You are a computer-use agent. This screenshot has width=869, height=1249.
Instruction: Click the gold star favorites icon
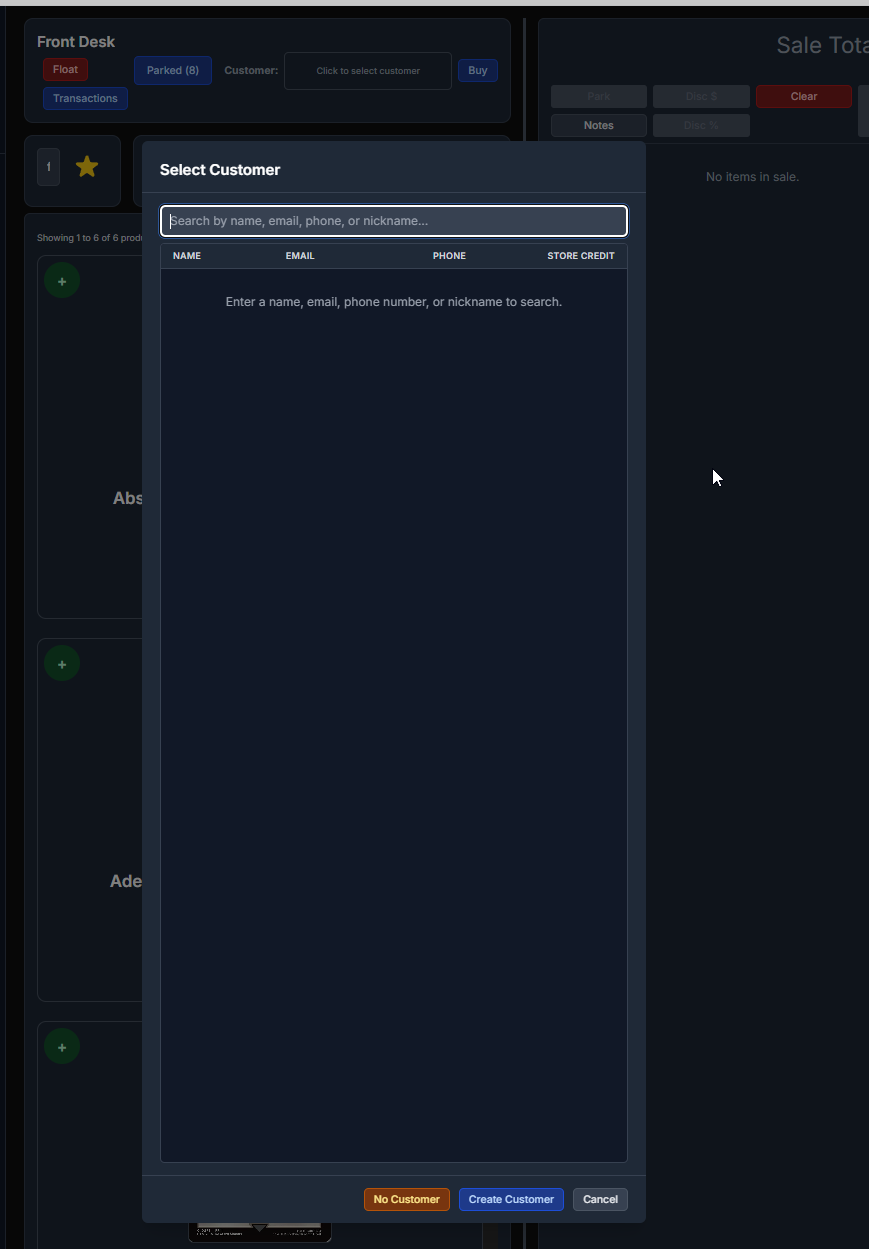click(x=87, y=167)
